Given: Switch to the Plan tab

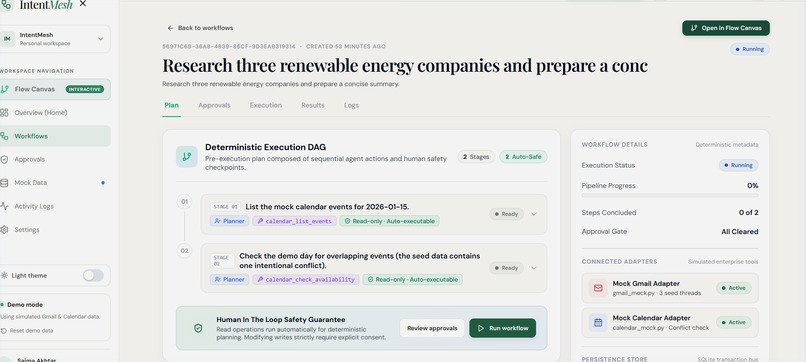Looking at the screenshot, I should [x=172, y=105].
